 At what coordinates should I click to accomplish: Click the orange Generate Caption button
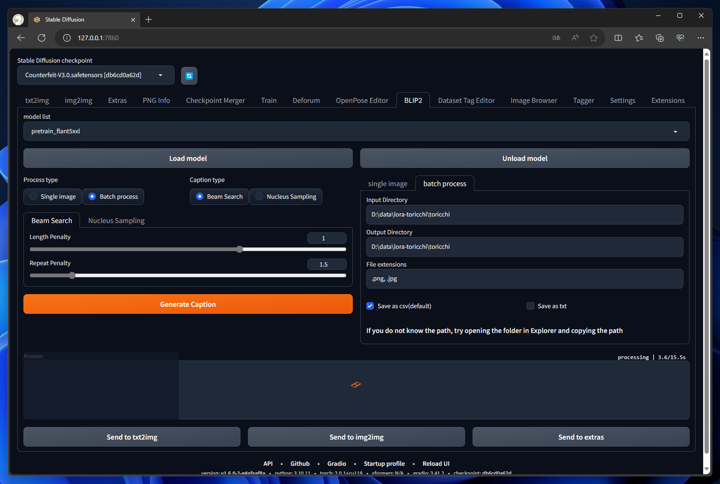pos(188,304)
